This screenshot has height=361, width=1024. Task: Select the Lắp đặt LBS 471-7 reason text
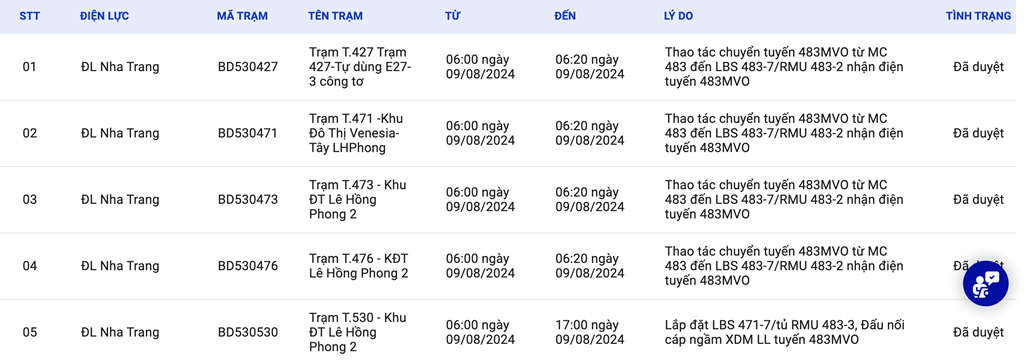785,332
